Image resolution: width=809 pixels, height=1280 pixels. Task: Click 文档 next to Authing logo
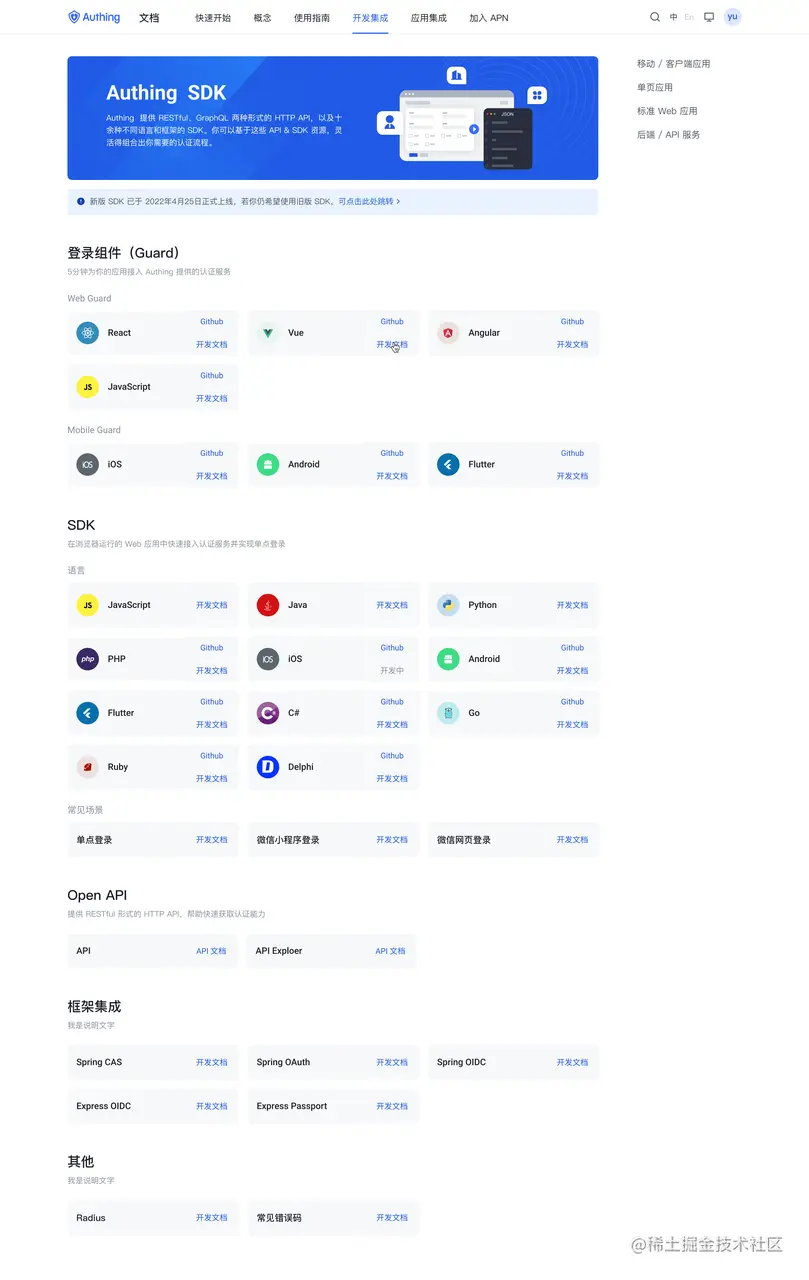[x=149, y=18]
